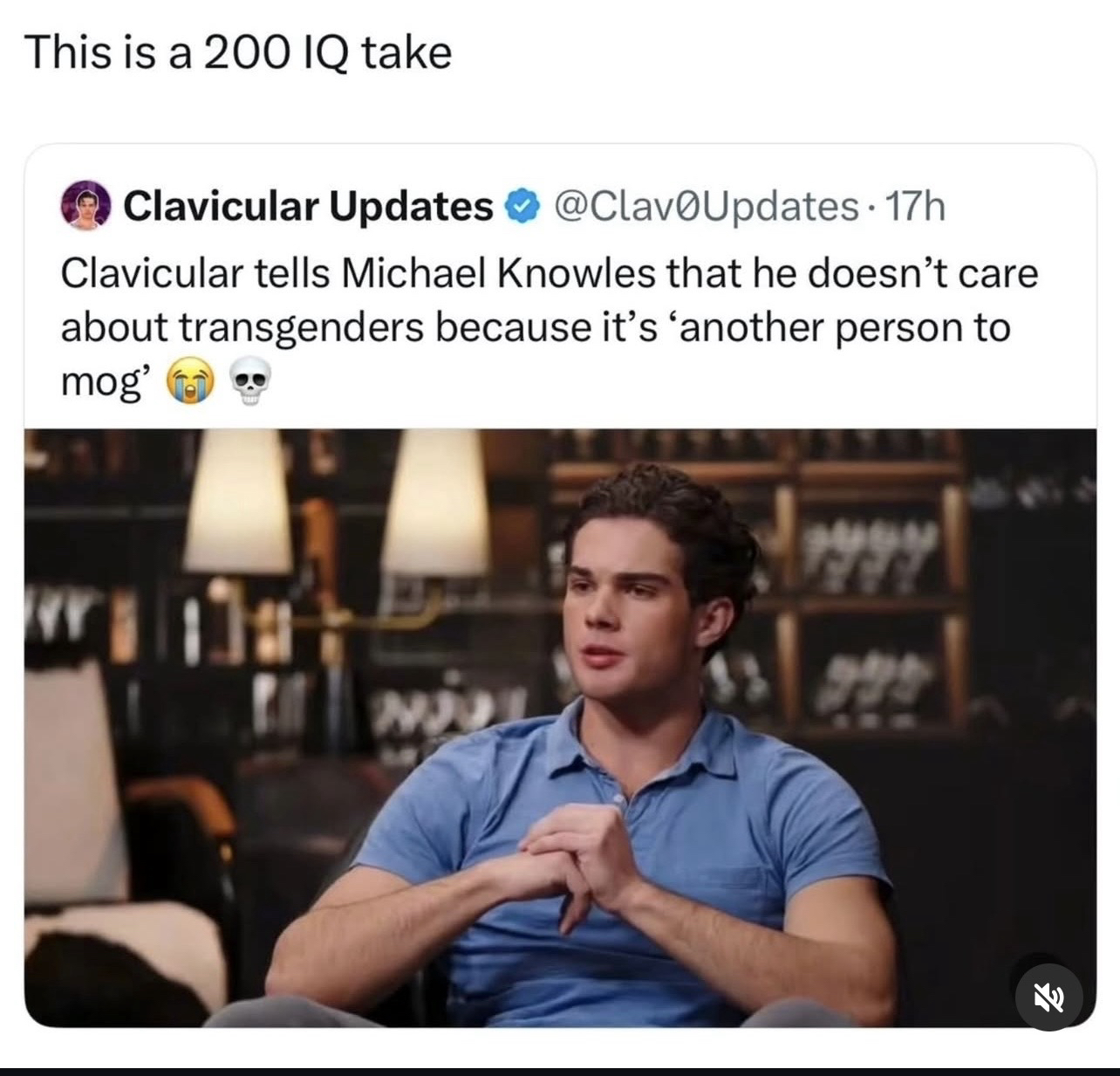This screenshot has height=1076, width=1120.
Task: Open the tweet via its 17h timestamp
Action: coord(915,206)
